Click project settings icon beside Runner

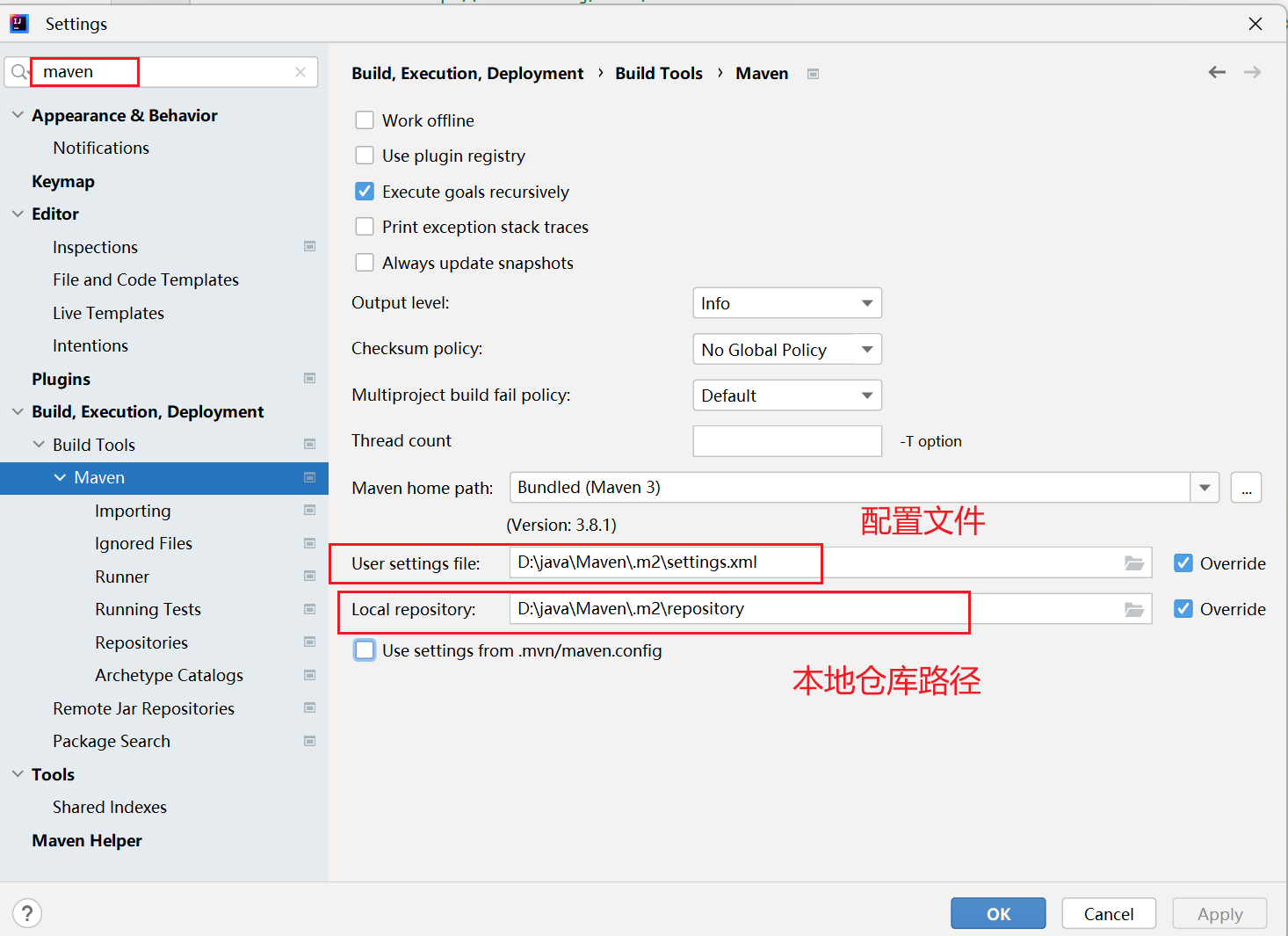tap(310, 576)
